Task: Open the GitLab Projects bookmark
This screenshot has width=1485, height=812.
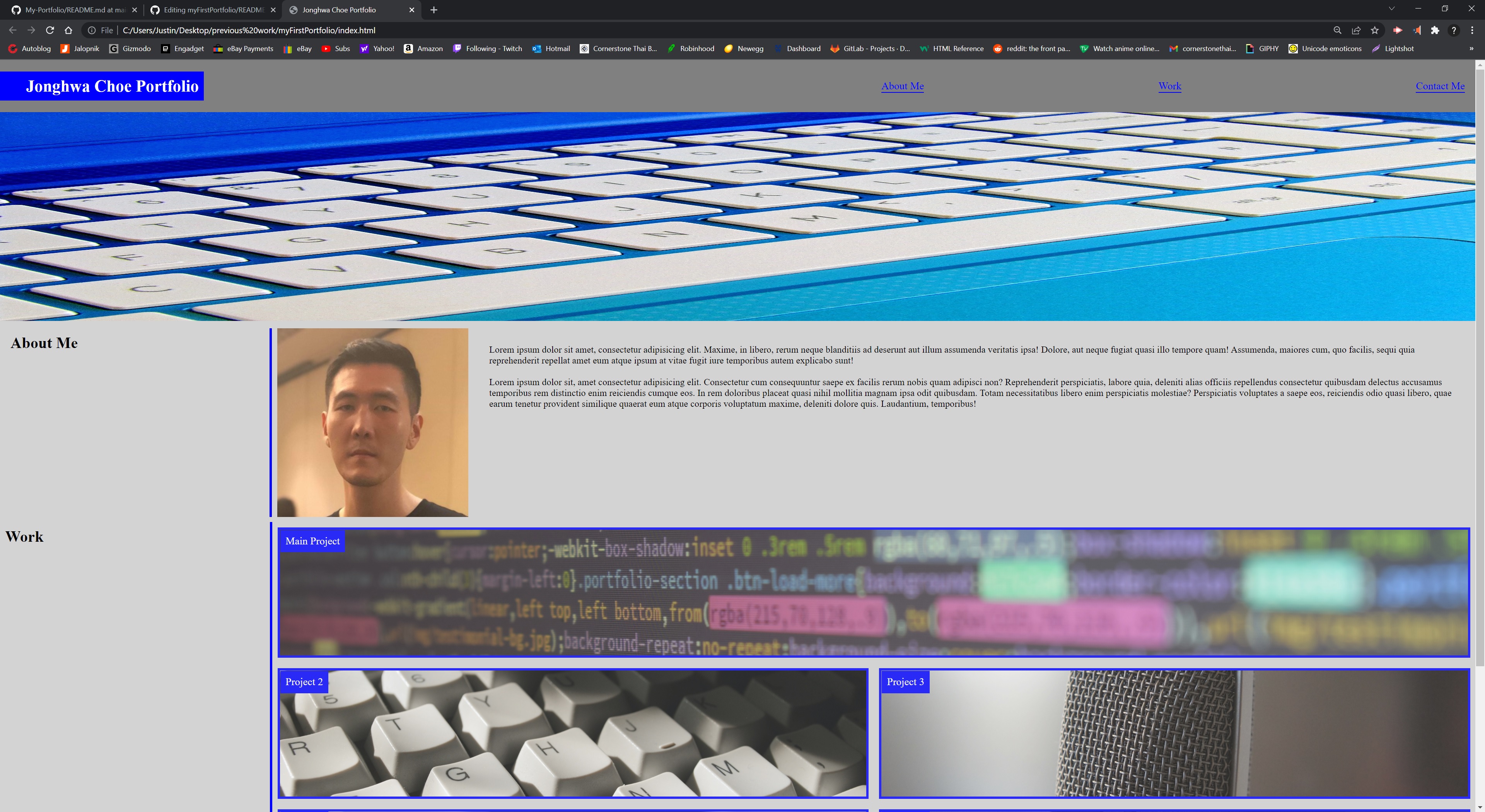Action: [x=870, y=48]
